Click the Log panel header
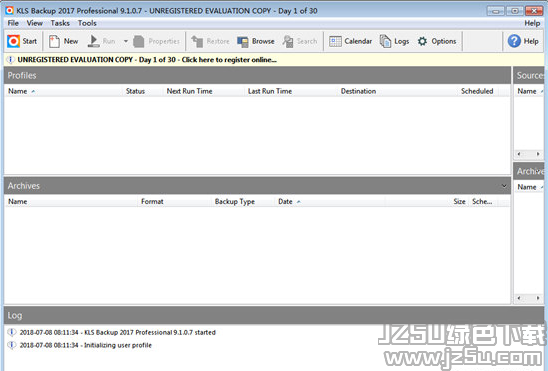This screenshot has width=548, height=371. (274, 315)
